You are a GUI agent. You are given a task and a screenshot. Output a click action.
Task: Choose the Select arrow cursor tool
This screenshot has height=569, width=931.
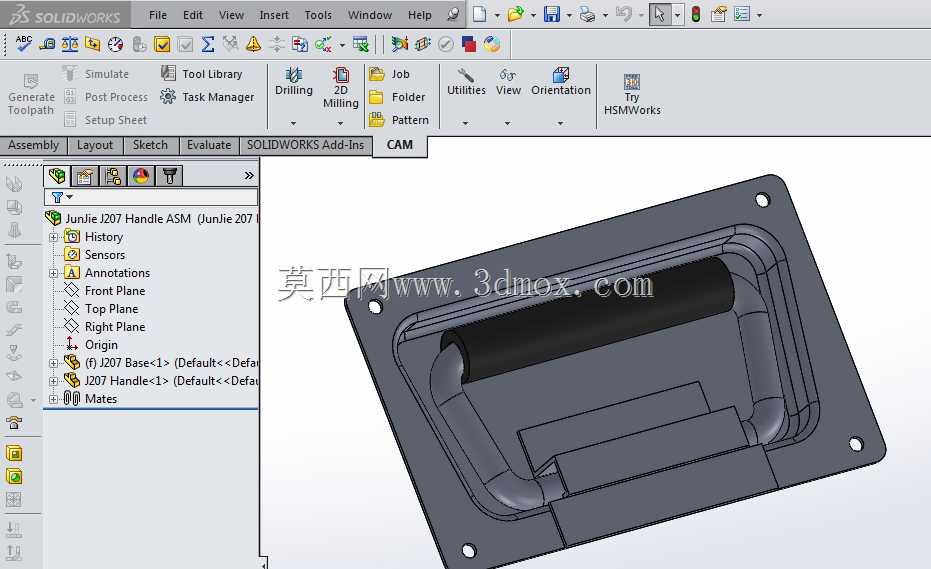pos(659,14)
